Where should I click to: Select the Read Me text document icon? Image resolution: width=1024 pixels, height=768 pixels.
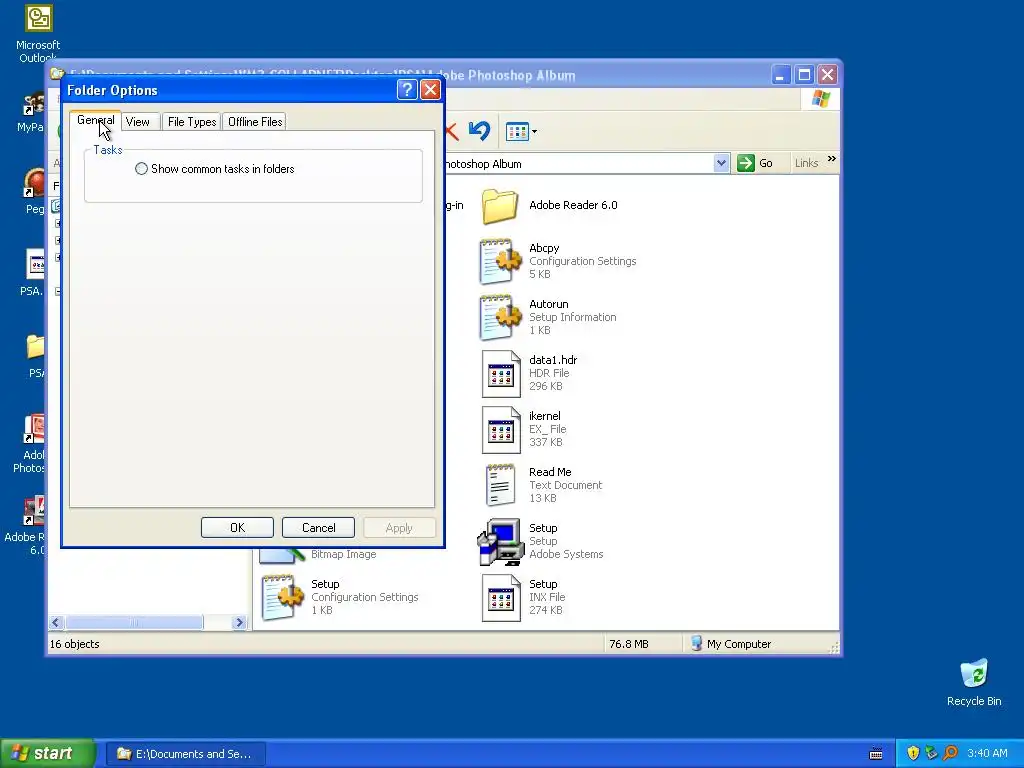[500, 485]
